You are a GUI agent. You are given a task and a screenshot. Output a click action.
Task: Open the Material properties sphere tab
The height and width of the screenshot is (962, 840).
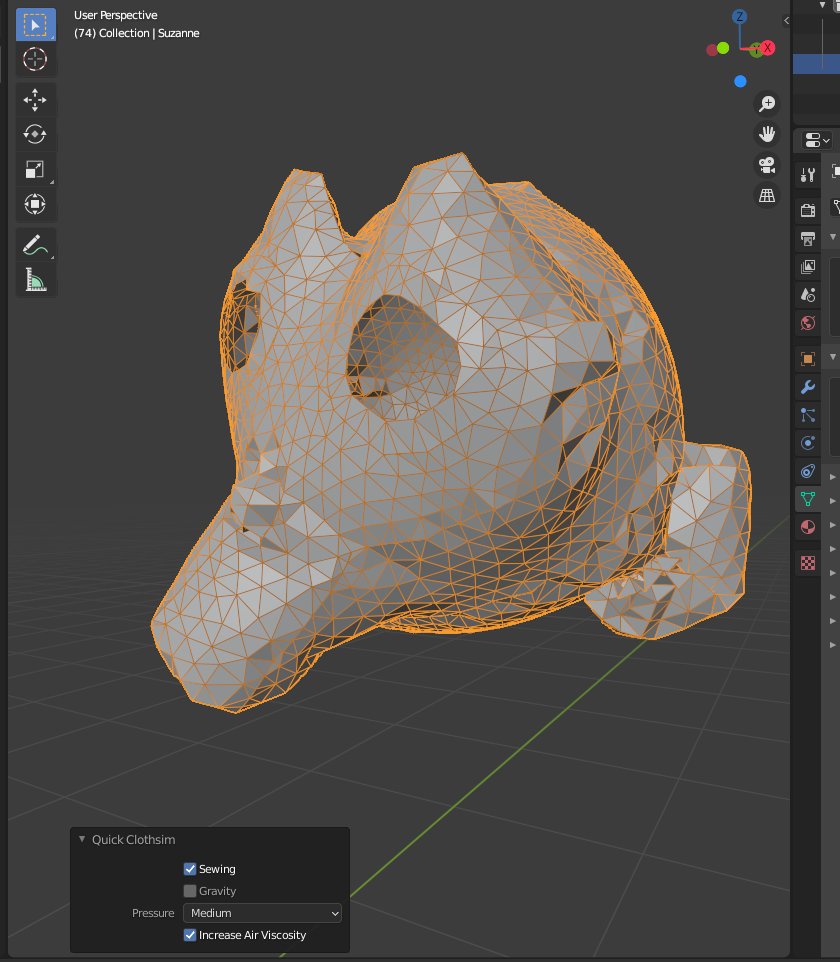[x=808, y=528]
